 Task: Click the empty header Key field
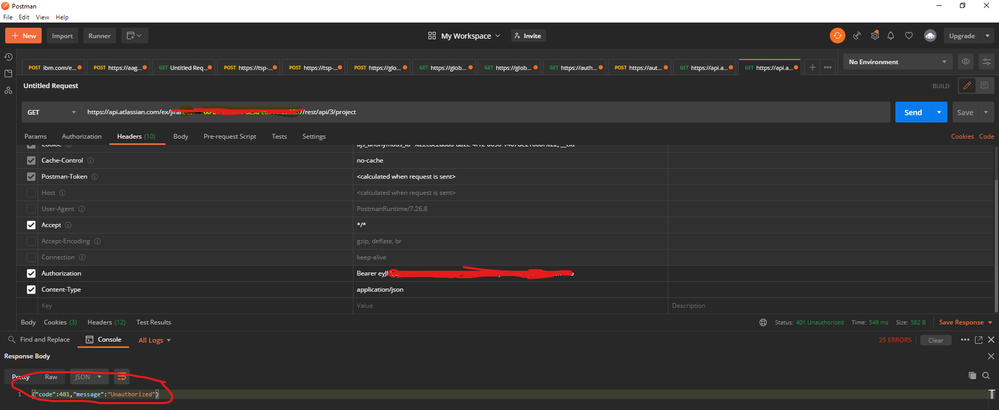pyautogui.click(x=194, y=306)
